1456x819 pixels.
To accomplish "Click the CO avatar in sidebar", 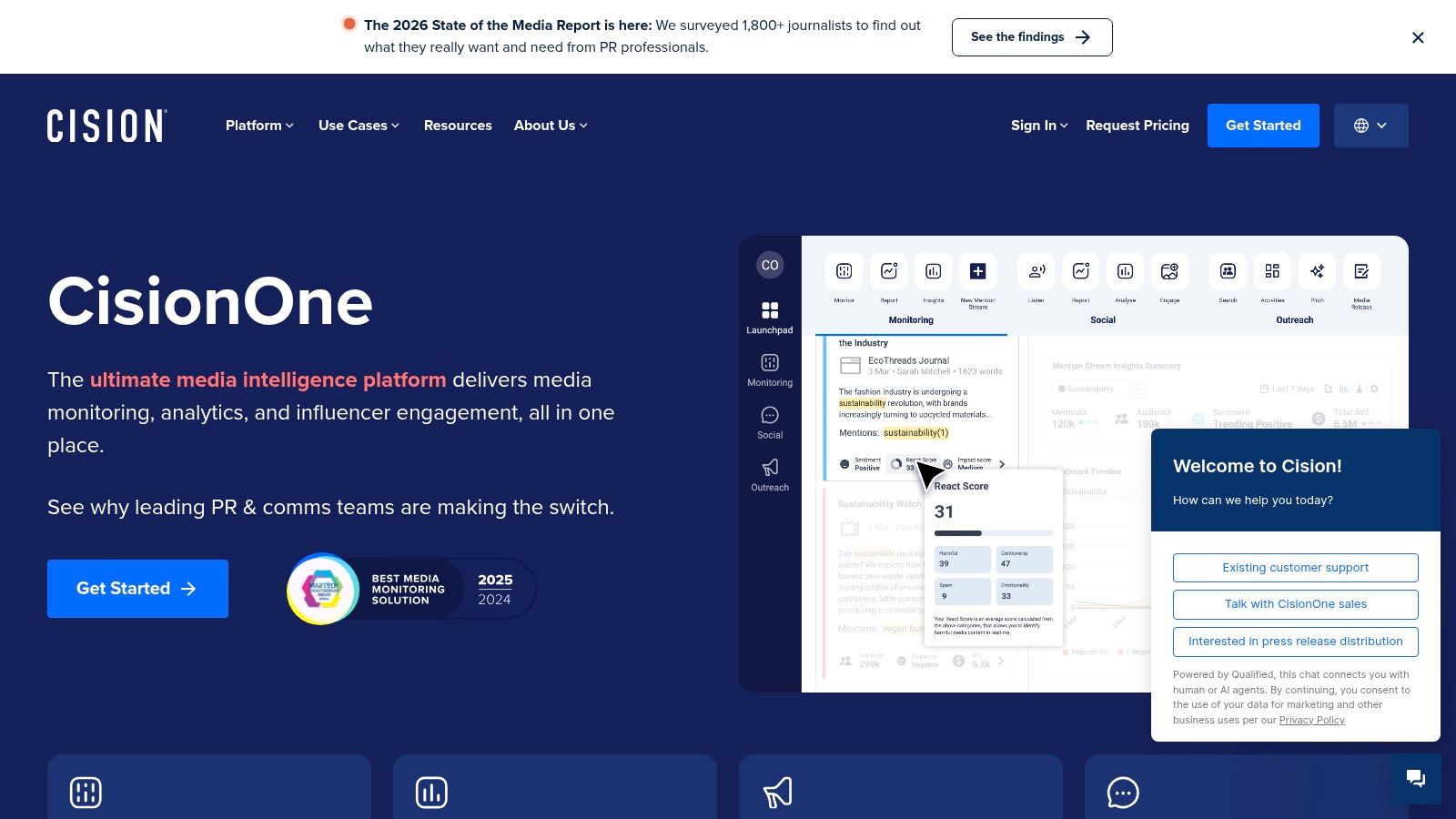I will click(x=770, y=265).
